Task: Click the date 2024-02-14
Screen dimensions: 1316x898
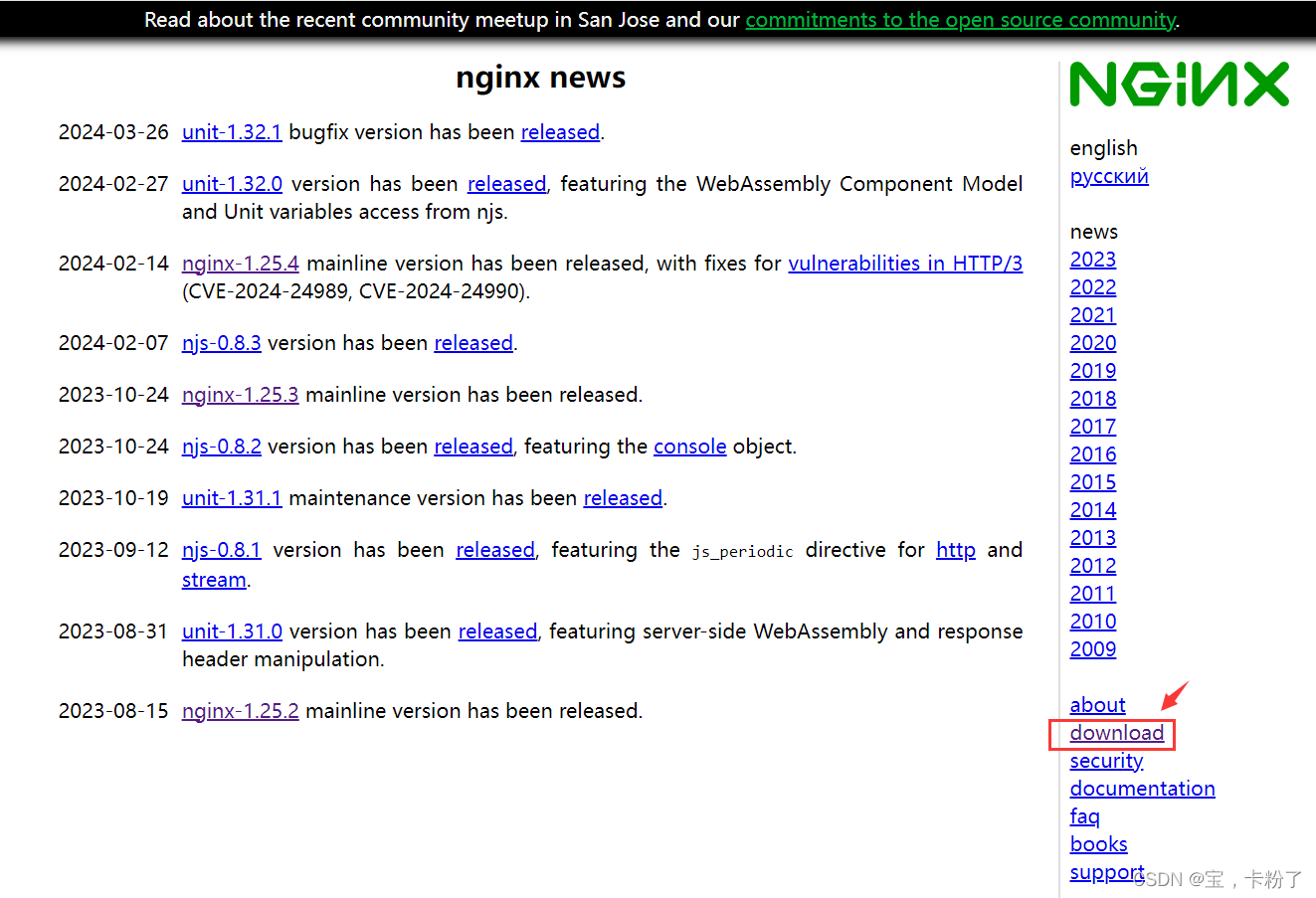Action: (113, 264)
